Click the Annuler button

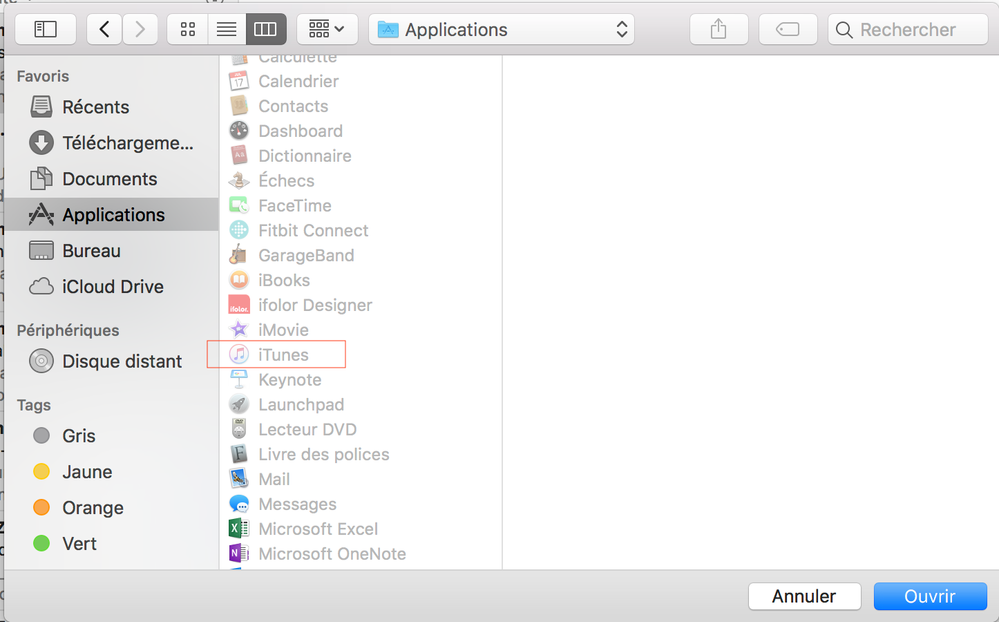tap(804, 597)
